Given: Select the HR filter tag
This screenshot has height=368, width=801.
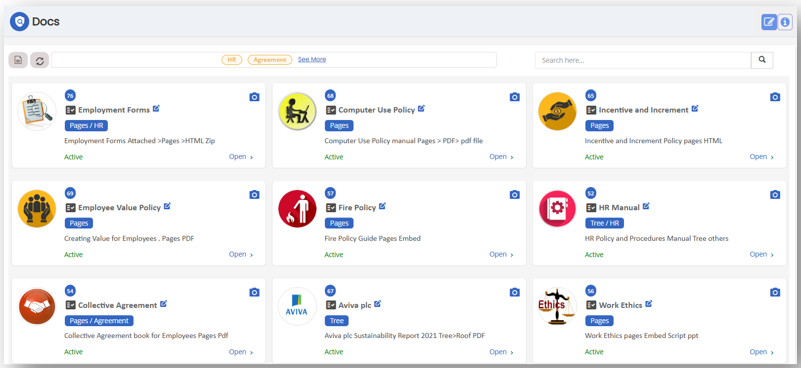Looking at the screenshot, I should pyautogui.click(x=232, y=60).
